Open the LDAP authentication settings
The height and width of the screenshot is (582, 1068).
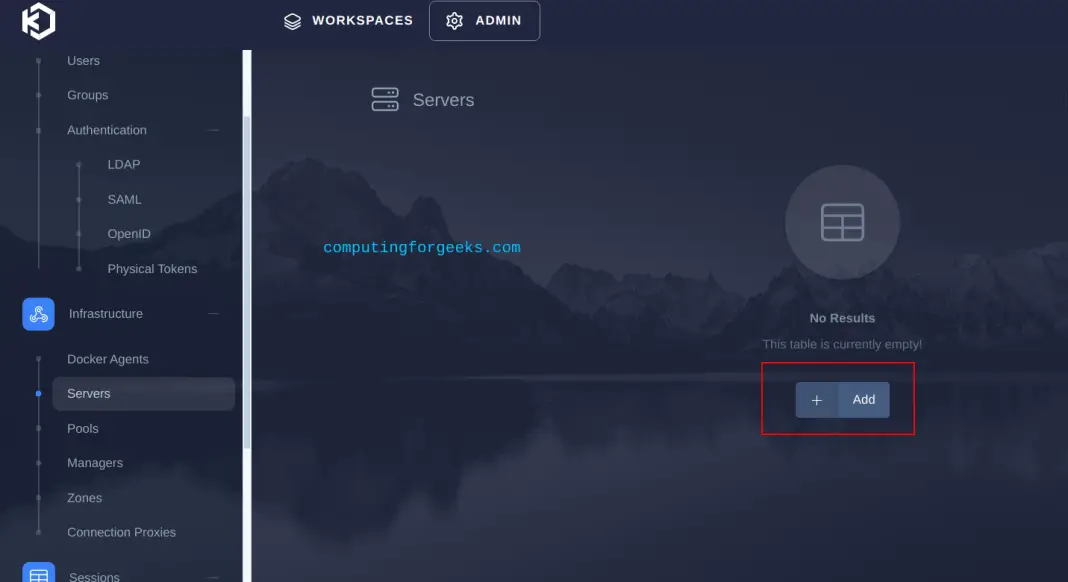(123, 164)
